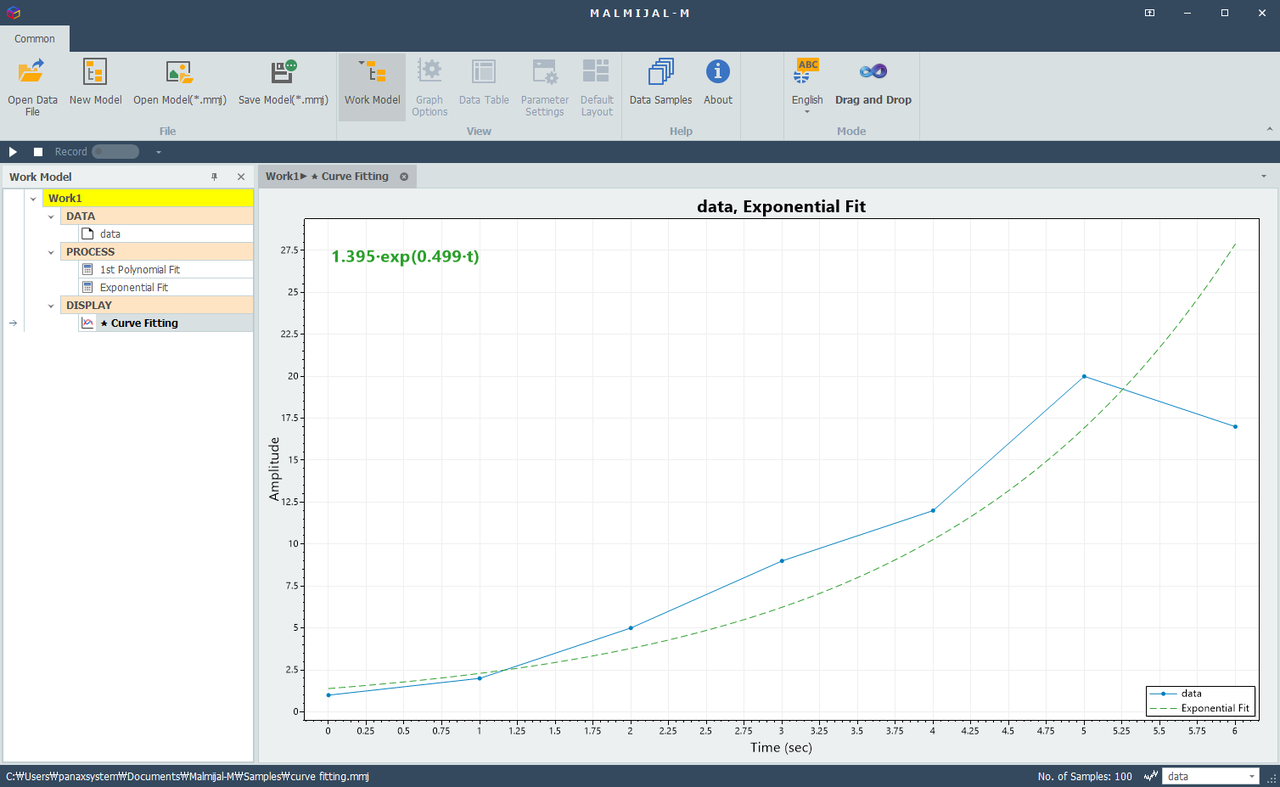This screenshot has height=787, width=1280.
Task: Click the Amplitude axis label
Action: click(275, 469)
